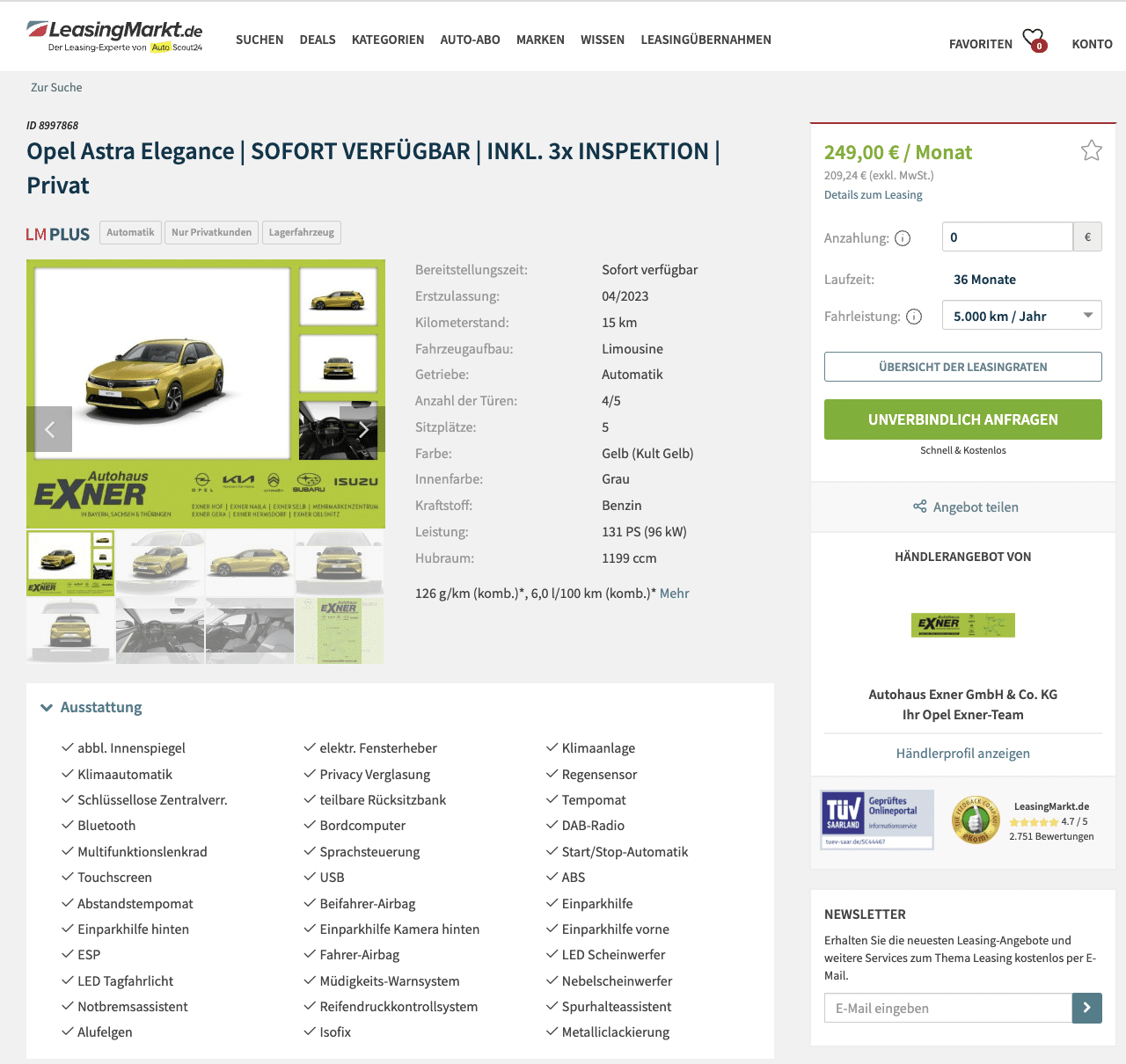The height and width of the screenshot is (1064, 1126).
Task: Submit newsletter email arrow button
Action: [x=1087, y=1008]
